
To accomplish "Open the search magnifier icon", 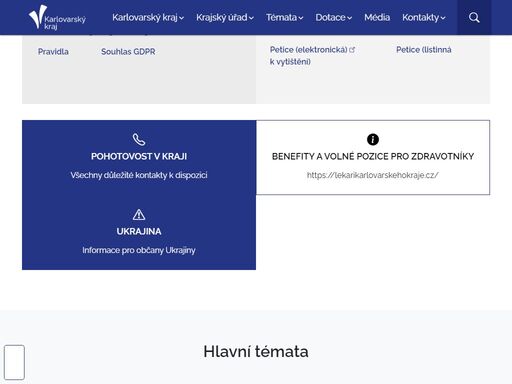I will (474, 17).
